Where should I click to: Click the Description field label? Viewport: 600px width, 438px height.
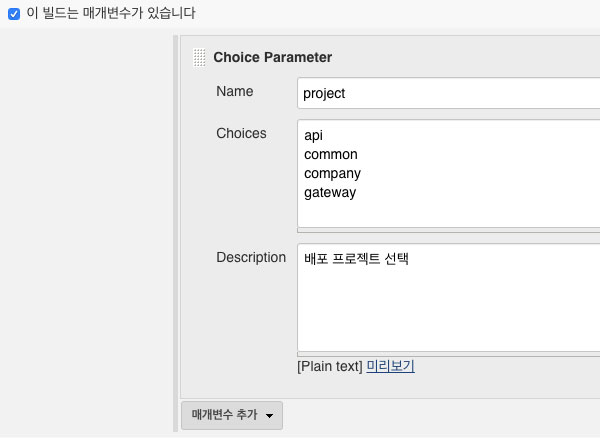pyautogui.click(x=251, y=257)
